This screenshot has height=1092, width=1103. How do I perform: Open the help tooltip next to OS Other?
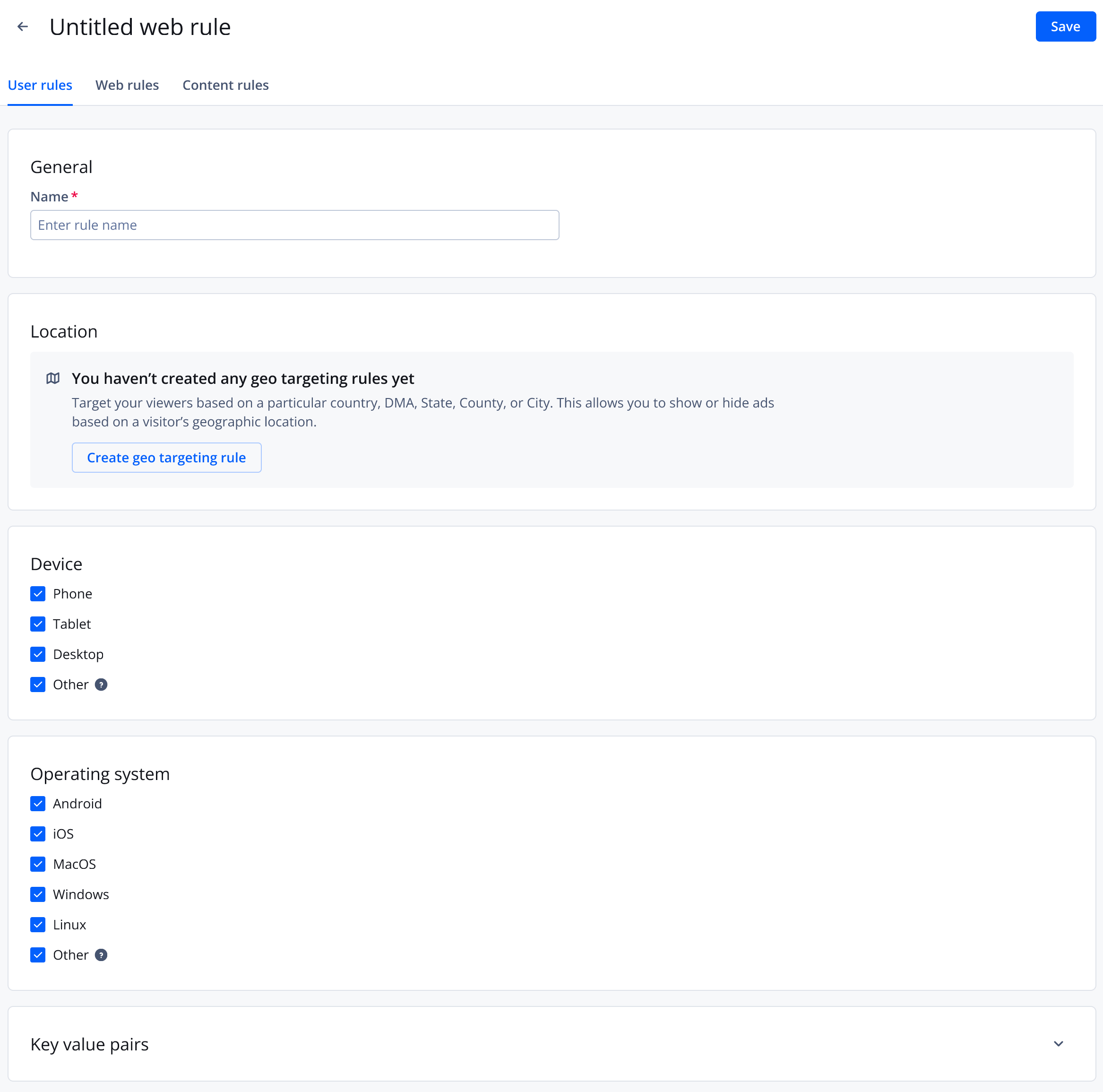(101, 954)
